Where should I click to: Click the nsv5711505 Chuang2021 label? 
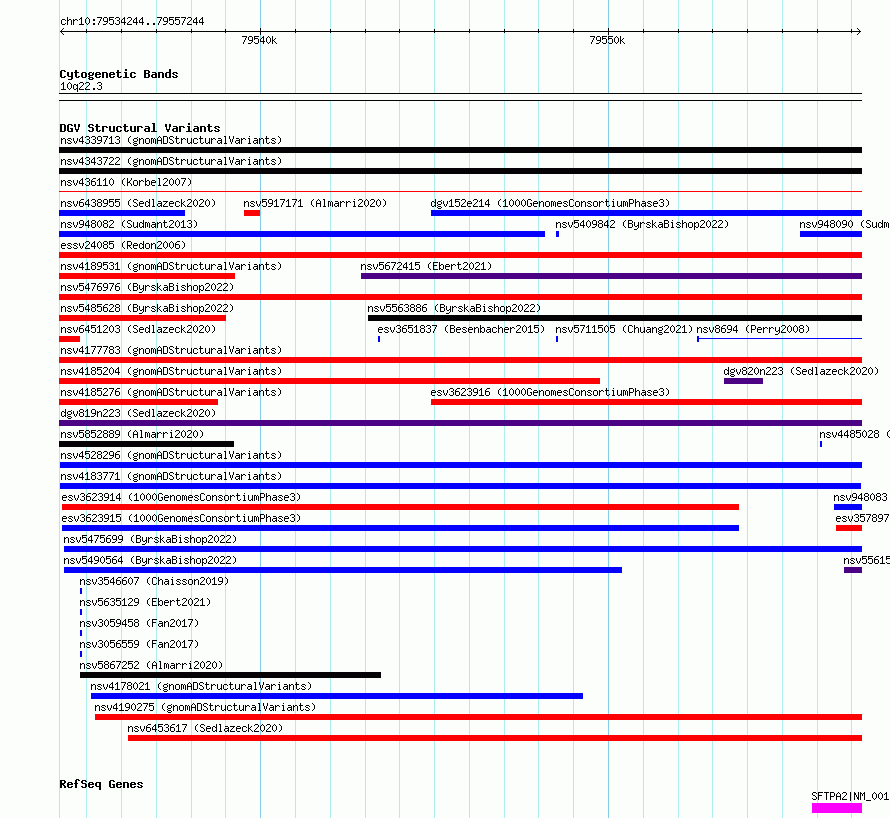click(x=624, y=329)
